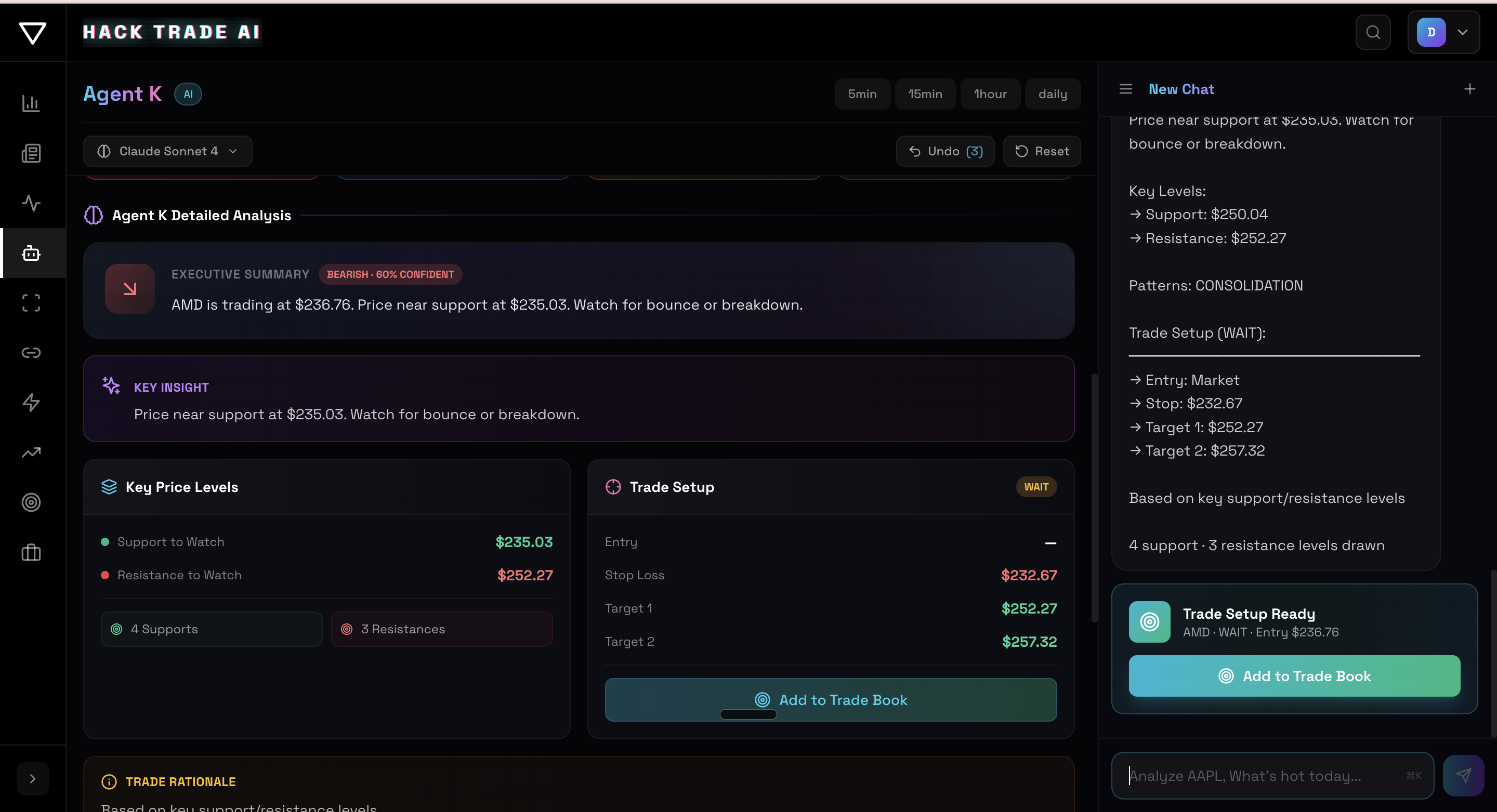The height and width of the screenshot is (812, 1497).
Task: Expand the Claude Sonnet 4 model dropdown
Action: point(167,151)
